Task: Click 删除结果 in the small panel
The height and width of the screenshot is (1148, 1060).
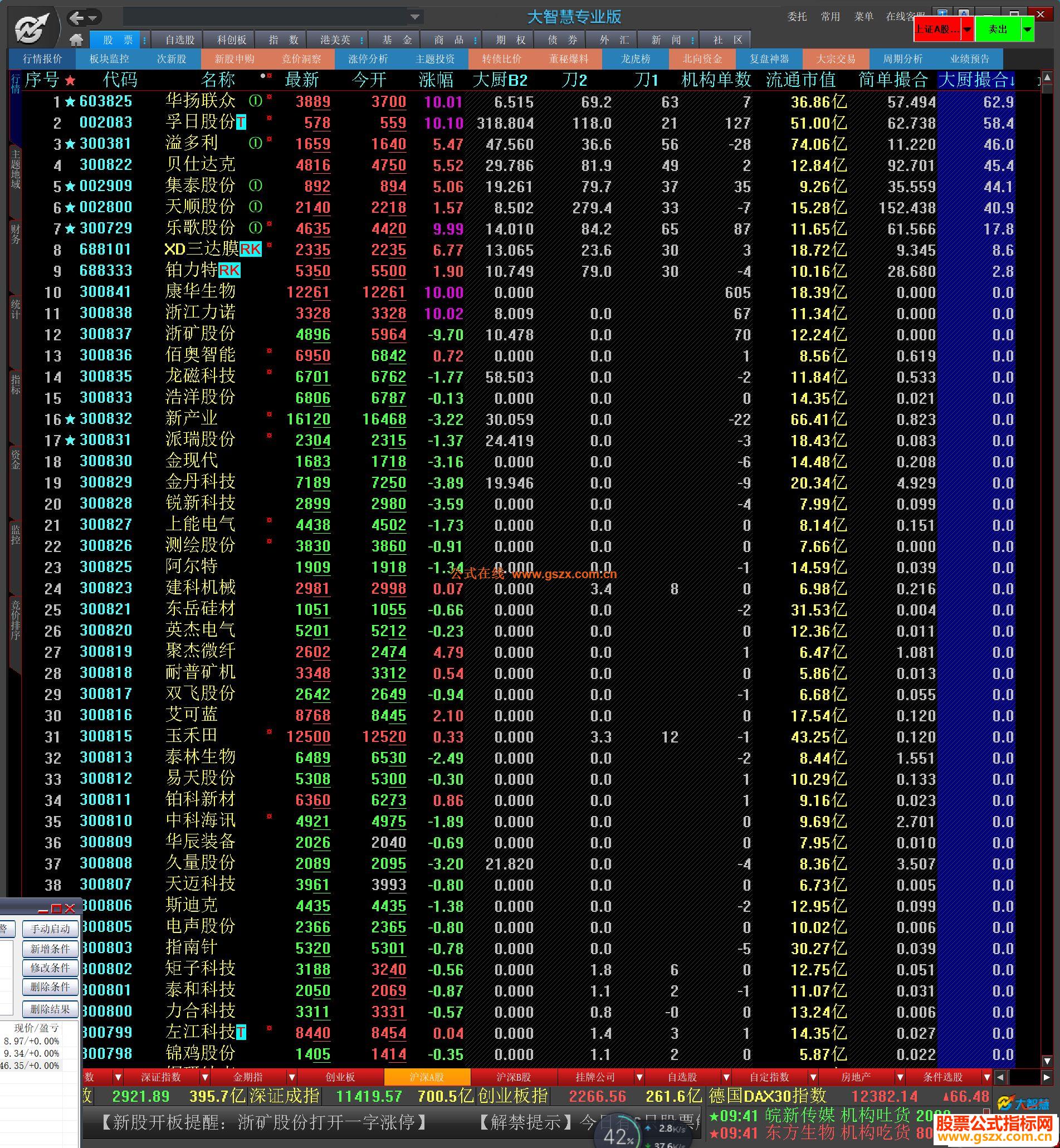Action: pyautogui.click(x=50, y=1009)
